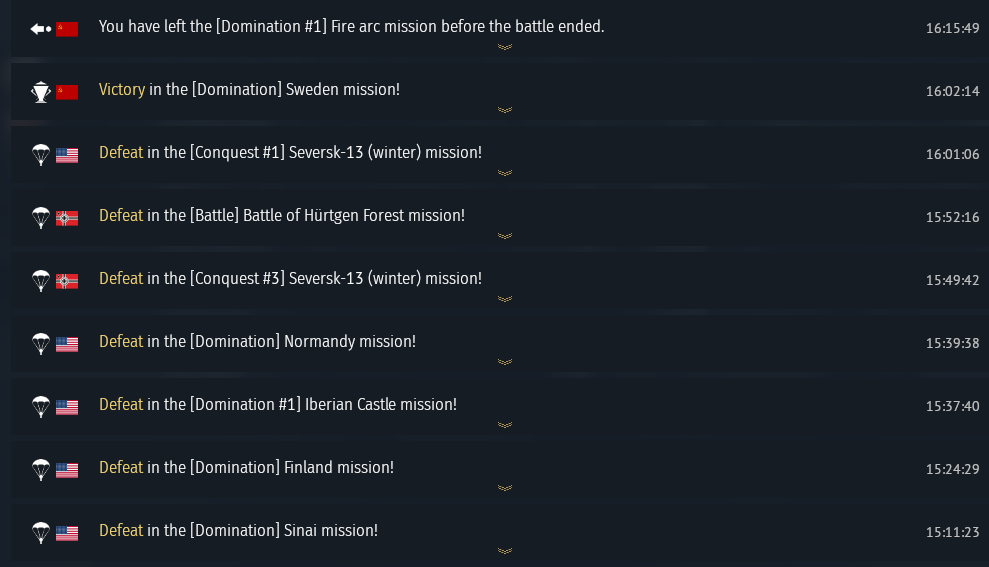Click the US flag on the Iberian Castle row
Viewport: 989px width, 567px height.
[x=67, y=407]
